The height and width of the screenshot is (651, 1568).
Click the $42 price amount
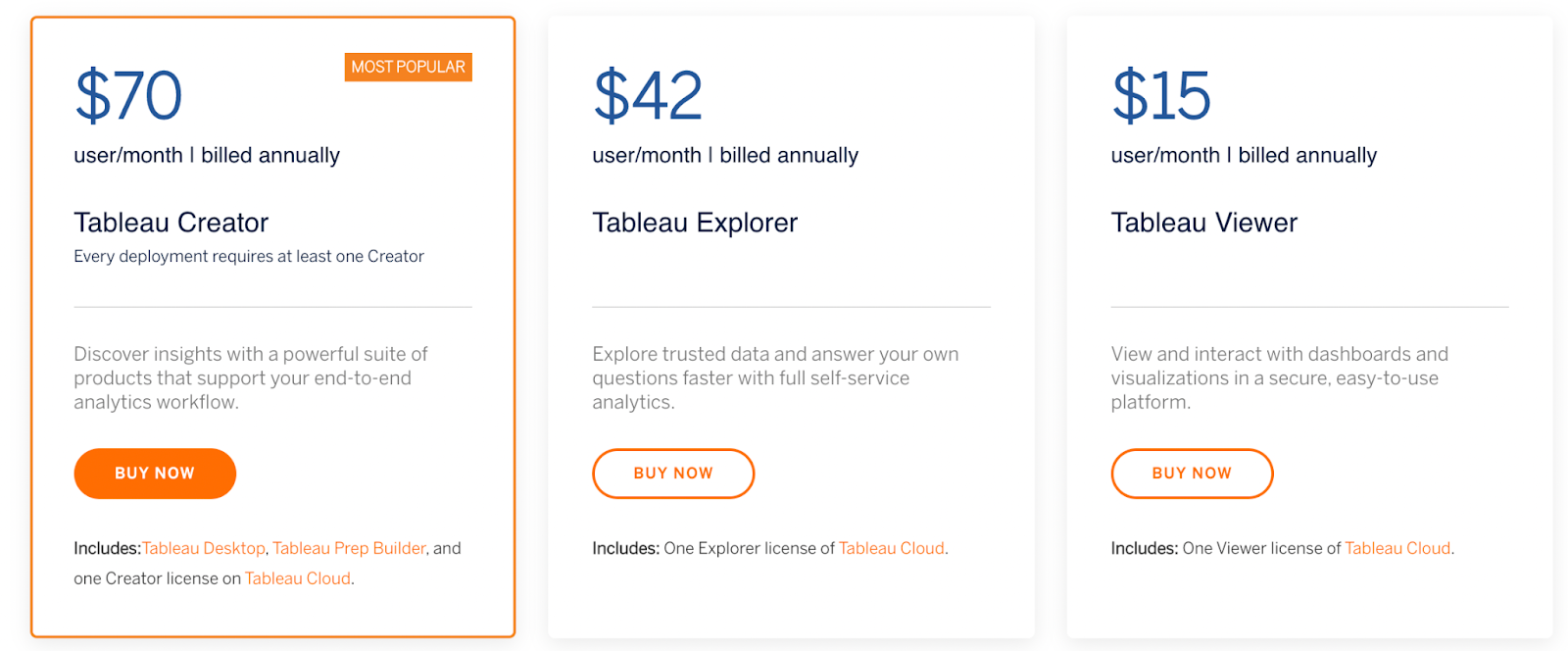point(648,96)
